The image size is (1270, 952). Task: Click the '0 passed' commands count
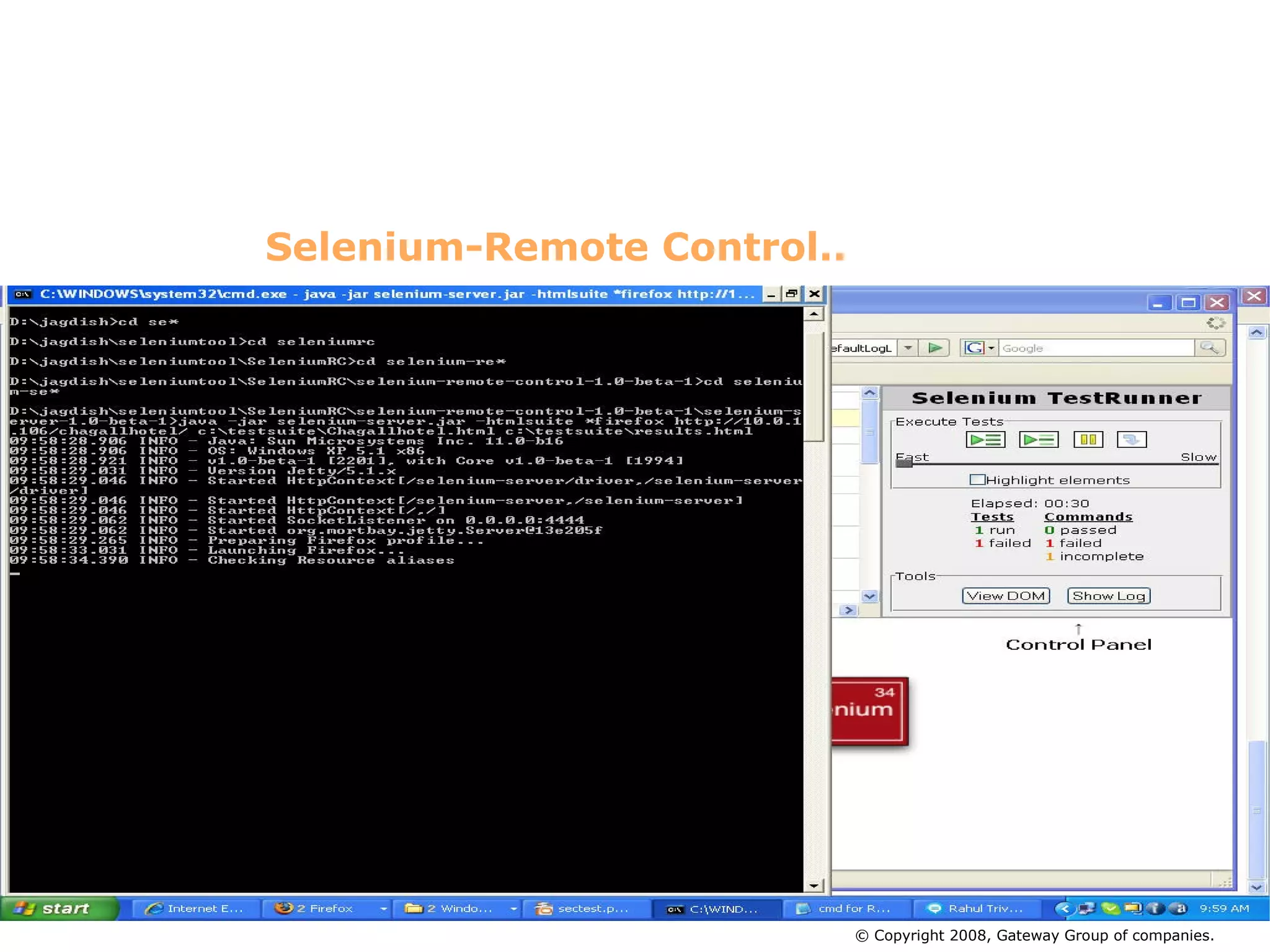[1081, 530]
